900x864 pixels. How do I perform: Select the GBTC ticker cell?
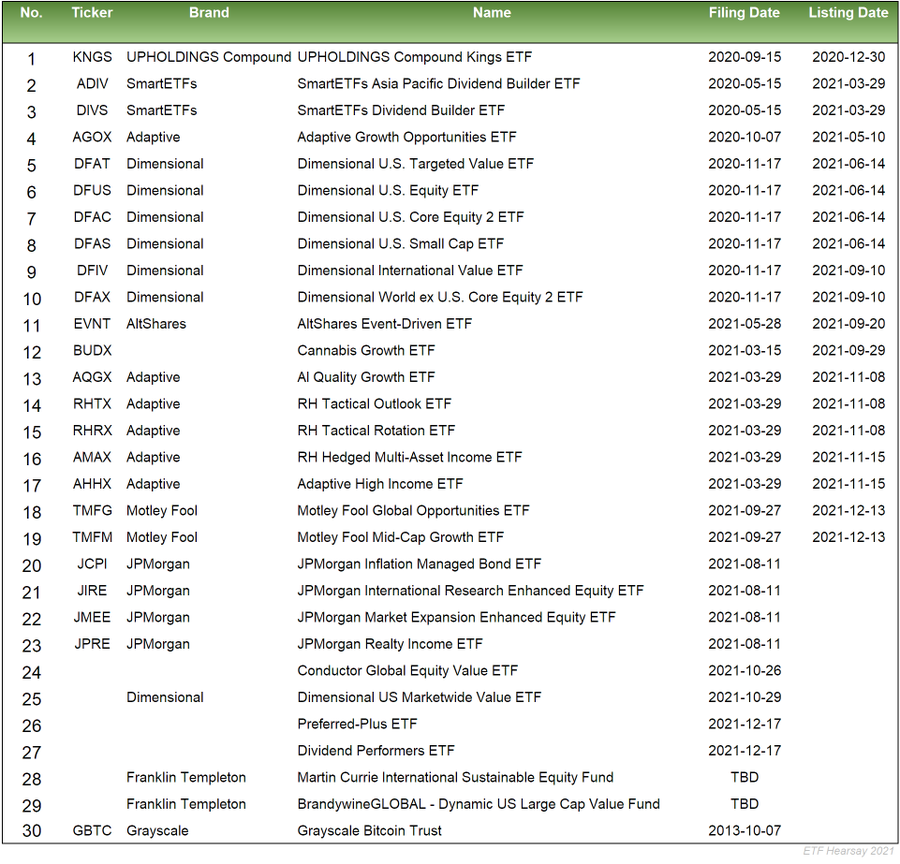tap(93, 830)
